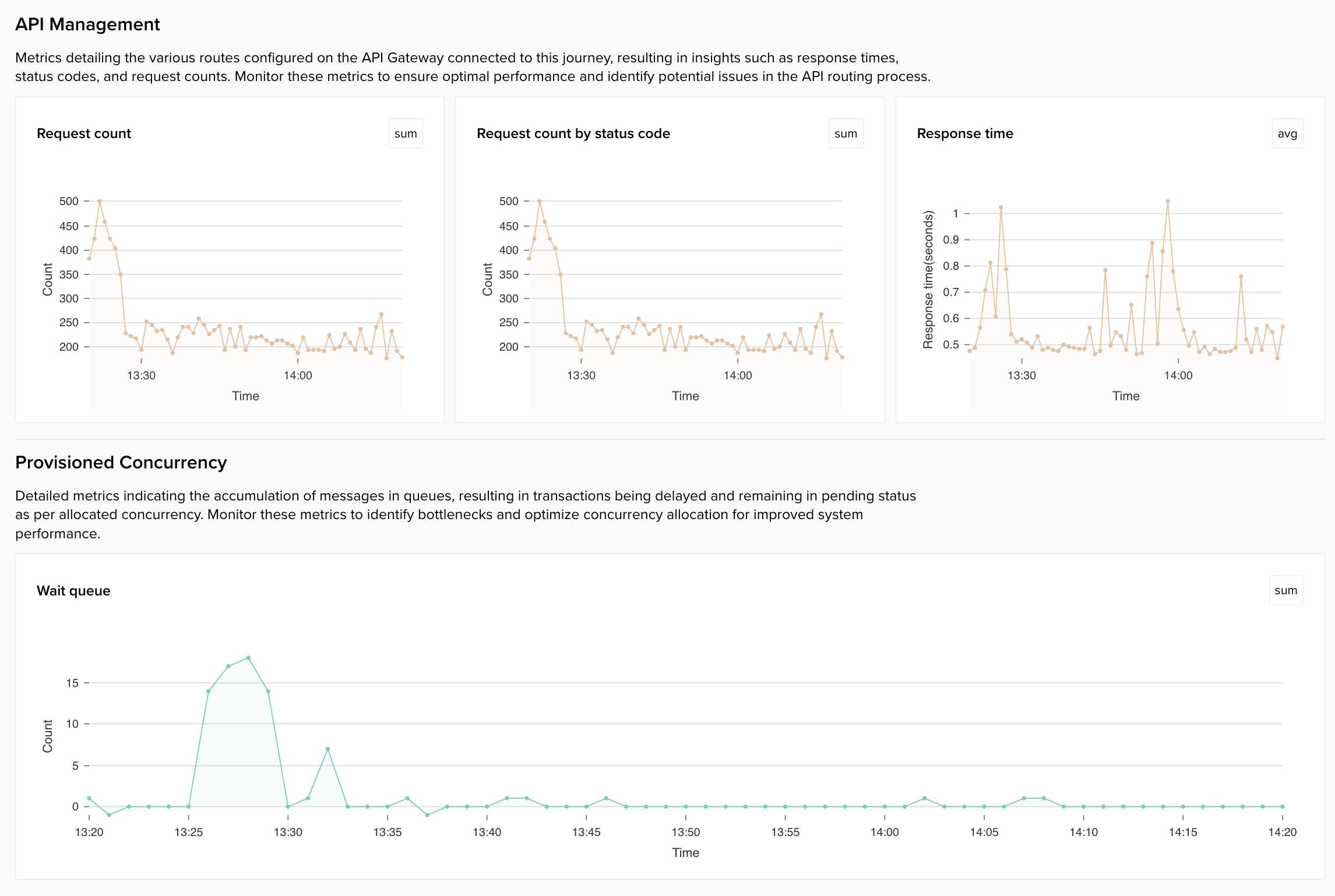Click first Wait queue data point at 13:20

[x=89, y=798]
